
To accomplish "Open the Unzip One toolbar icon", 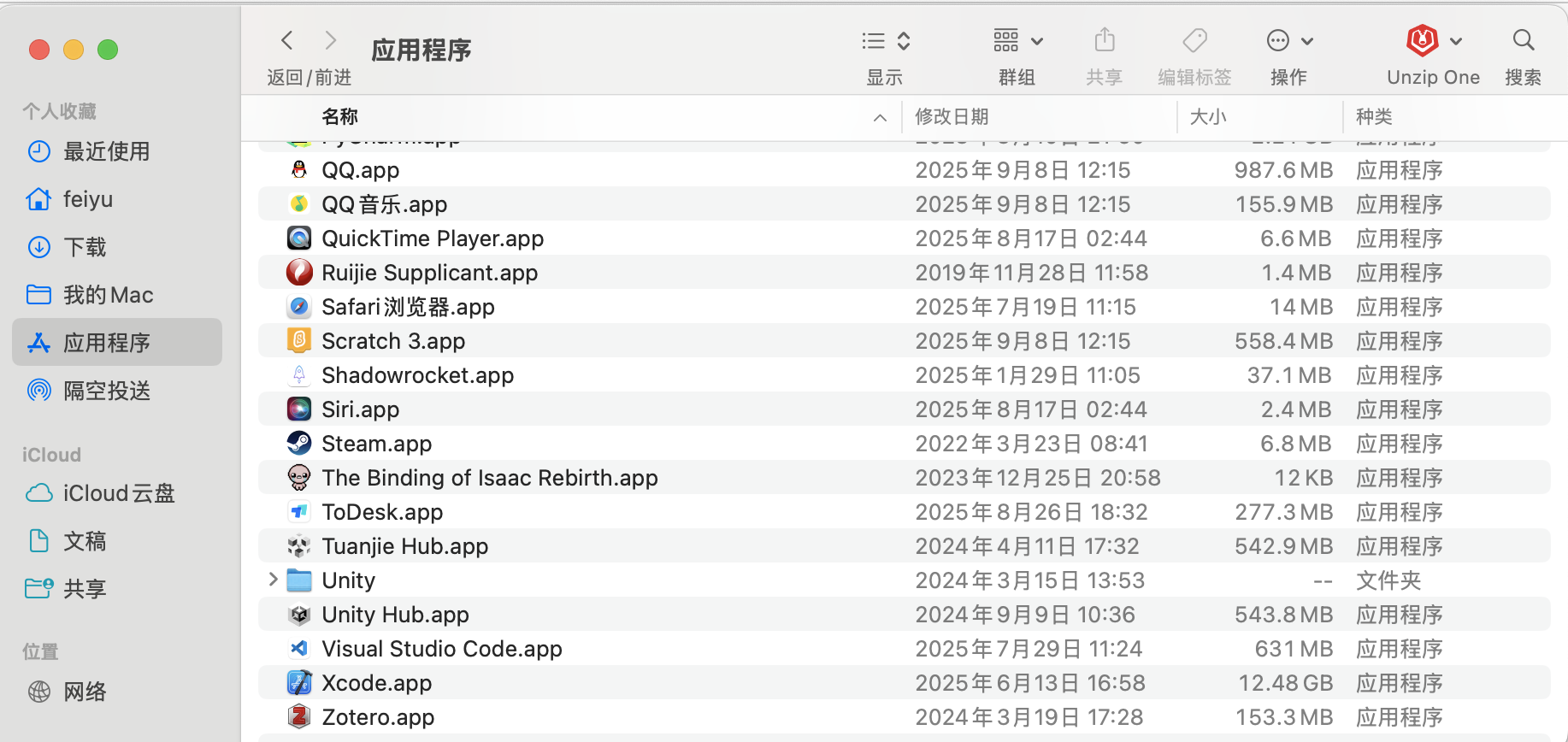I will pos(1422,39).
